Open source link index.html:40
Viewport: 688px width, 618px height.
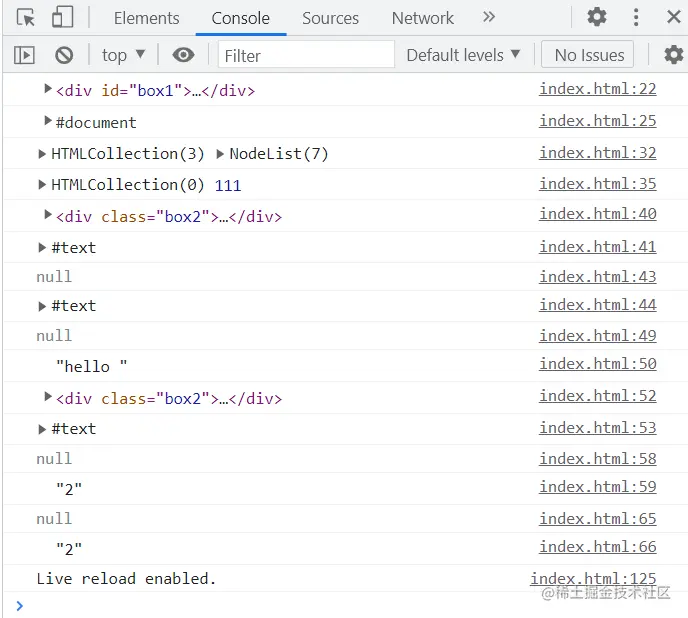click(x=598, y=214)
